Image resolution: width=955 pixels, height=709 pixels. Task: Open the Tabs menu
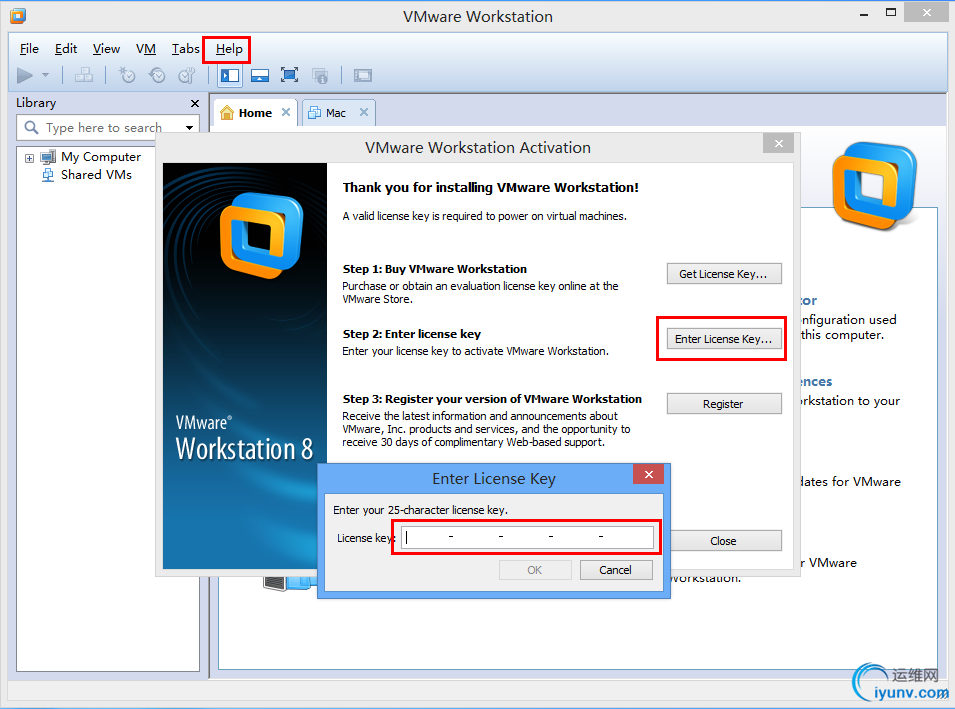185,49
